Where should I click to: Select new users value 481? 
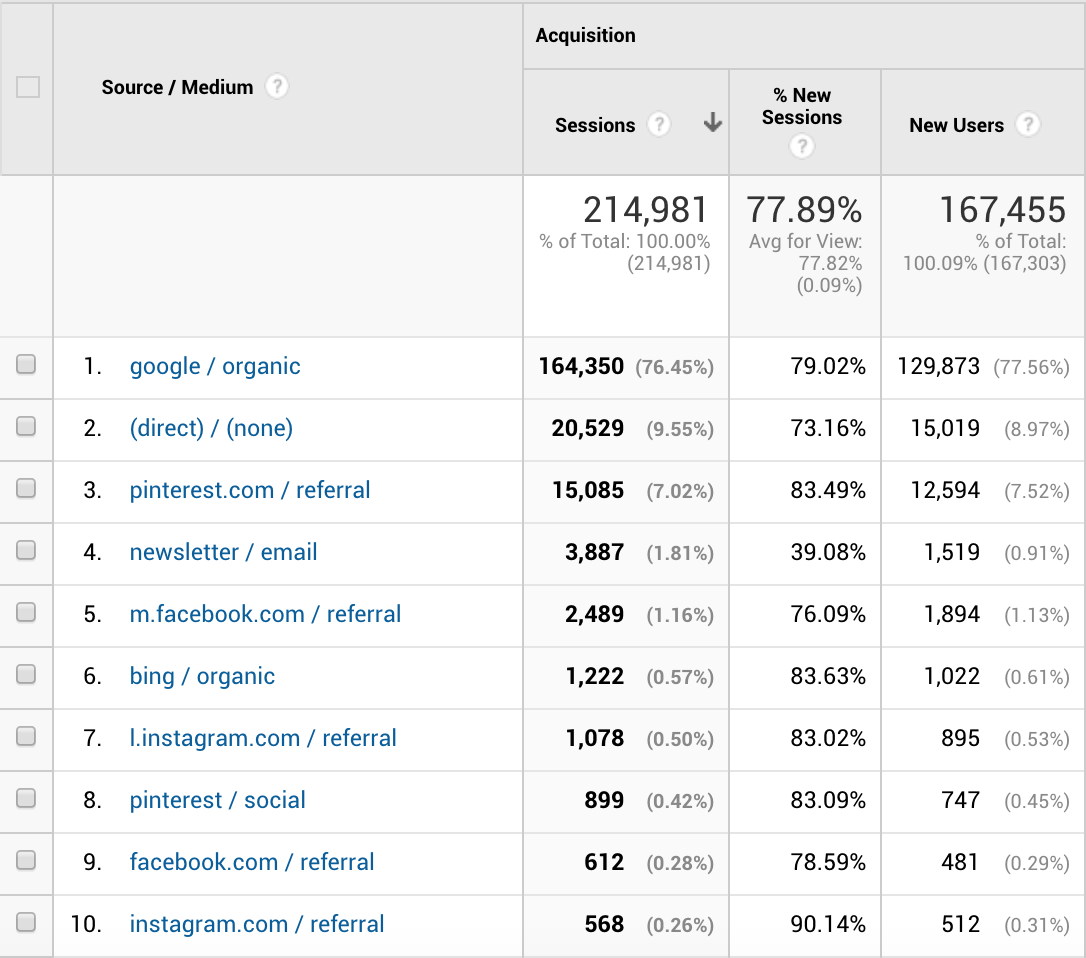click(960, 862)
